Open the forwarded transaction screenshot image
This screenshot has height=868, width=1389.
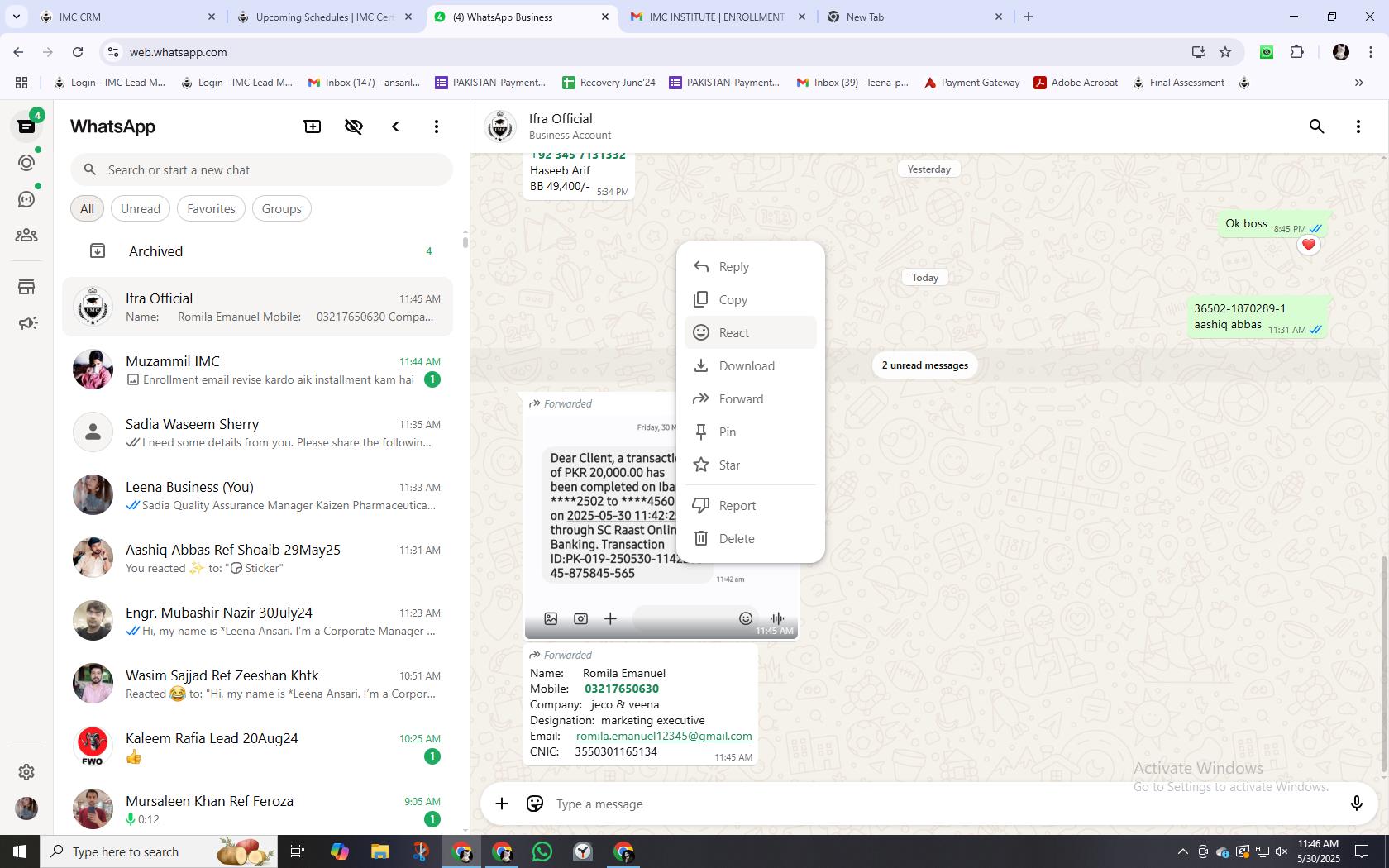[661, 526]
